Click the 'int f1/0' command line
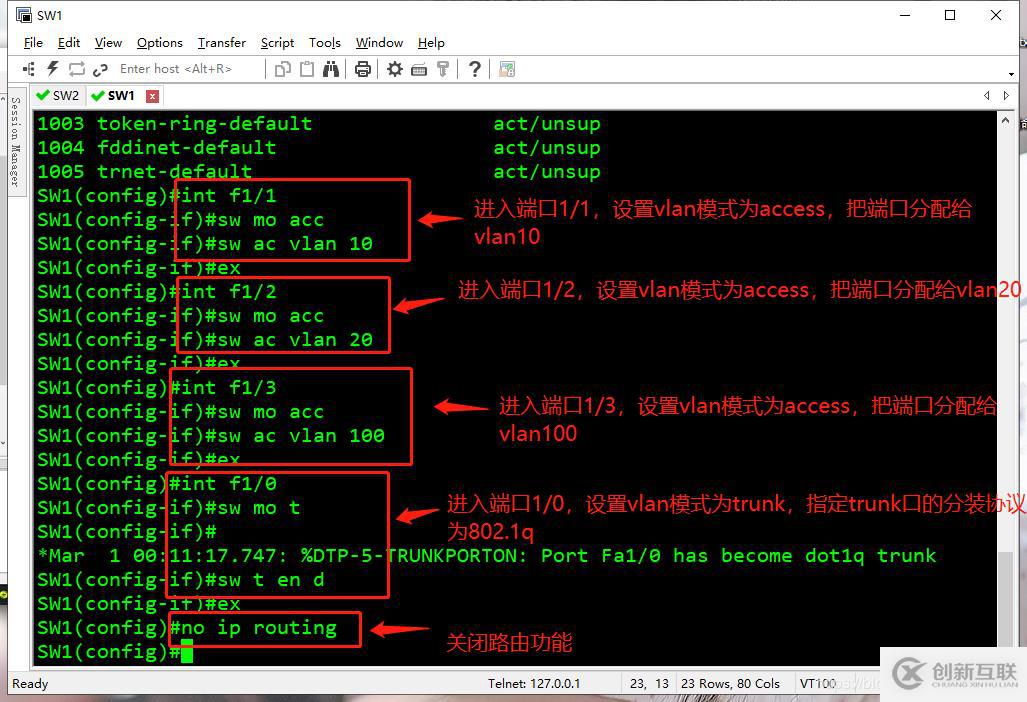 click(x=157, y=483)
